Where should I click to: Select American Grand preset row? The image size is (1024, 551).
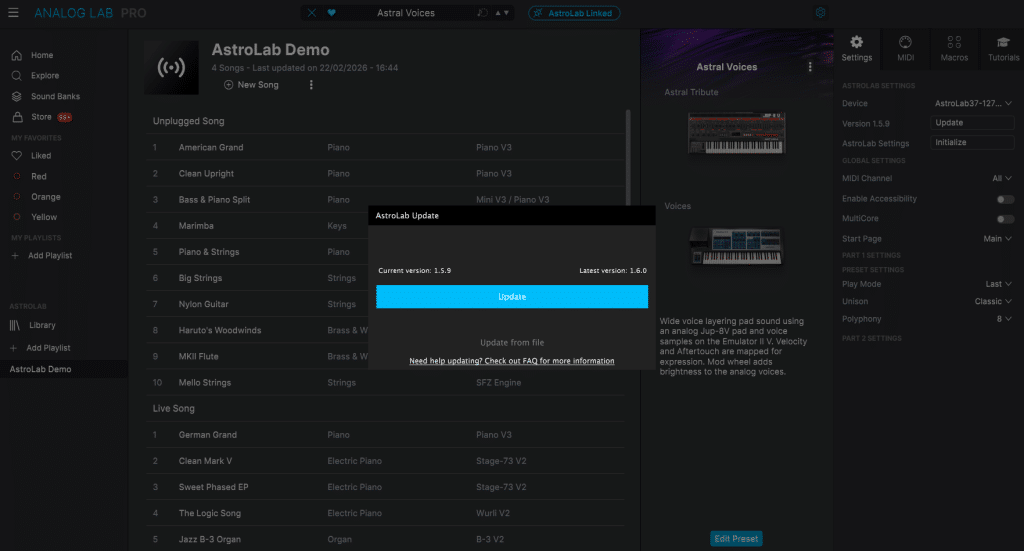pos(385,148)
